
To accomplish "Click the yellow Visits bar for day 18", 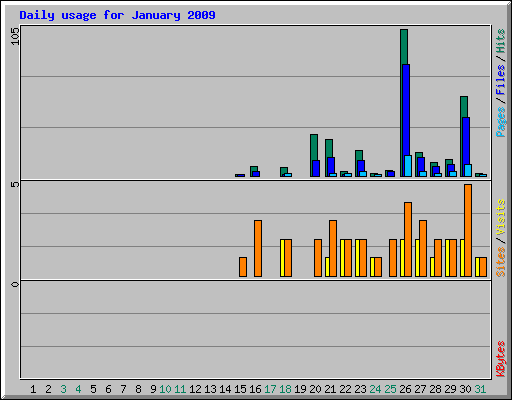I will [x=282, y=258].
